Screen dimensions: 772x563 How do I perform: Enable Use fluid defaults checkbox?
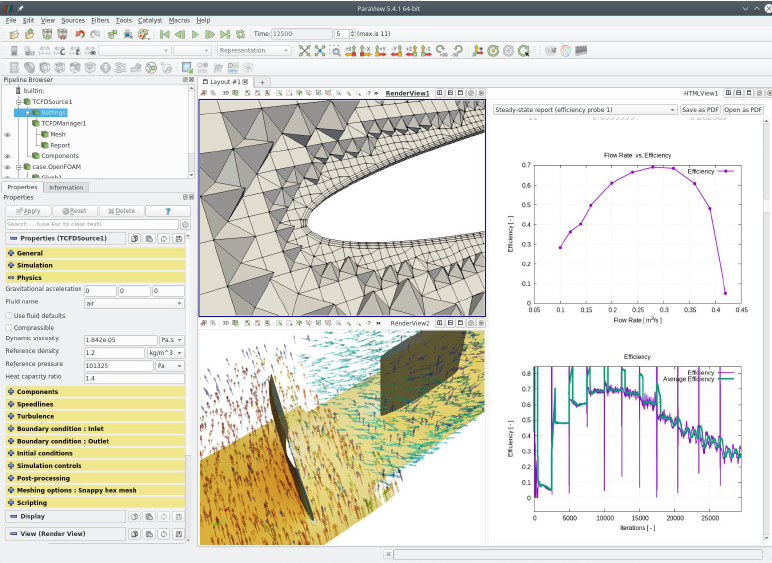point(8,315)
